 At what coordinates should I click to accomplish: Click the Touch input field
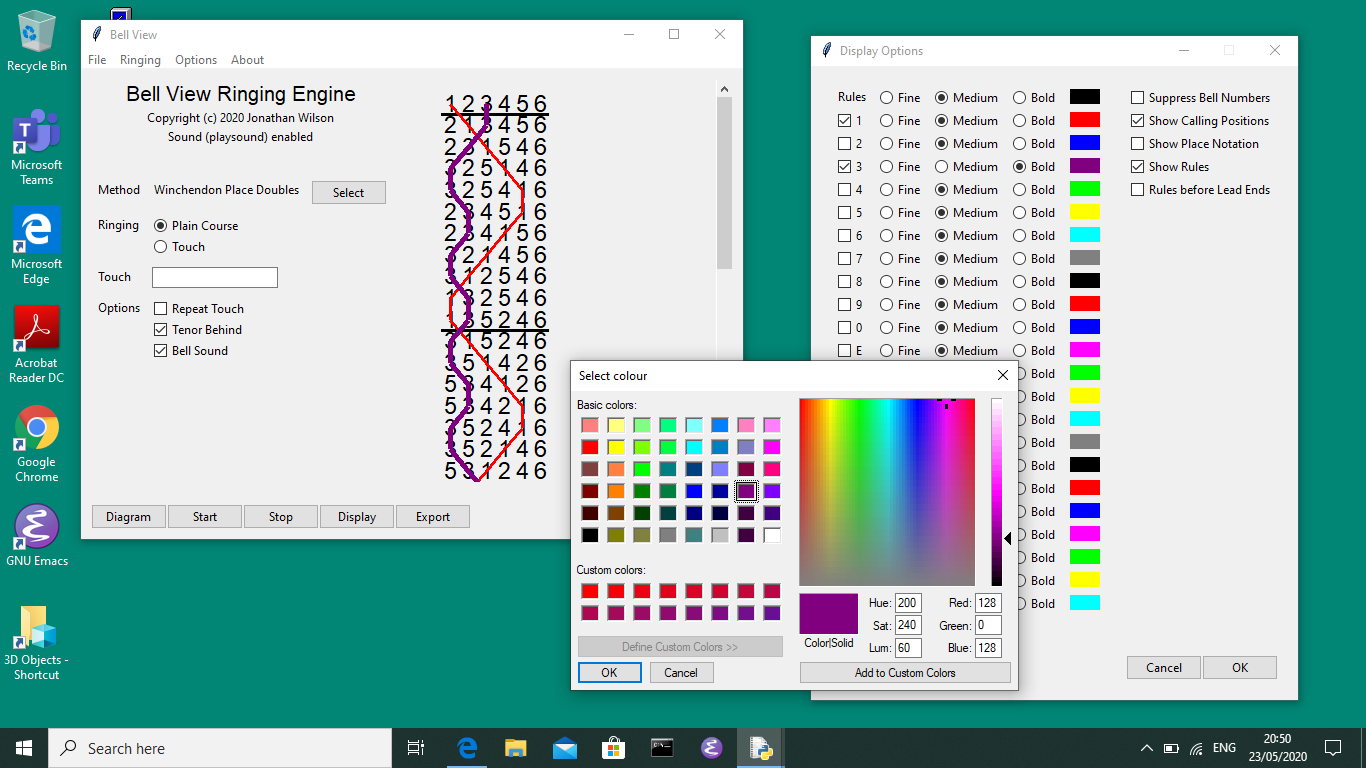tap(215, 277)
